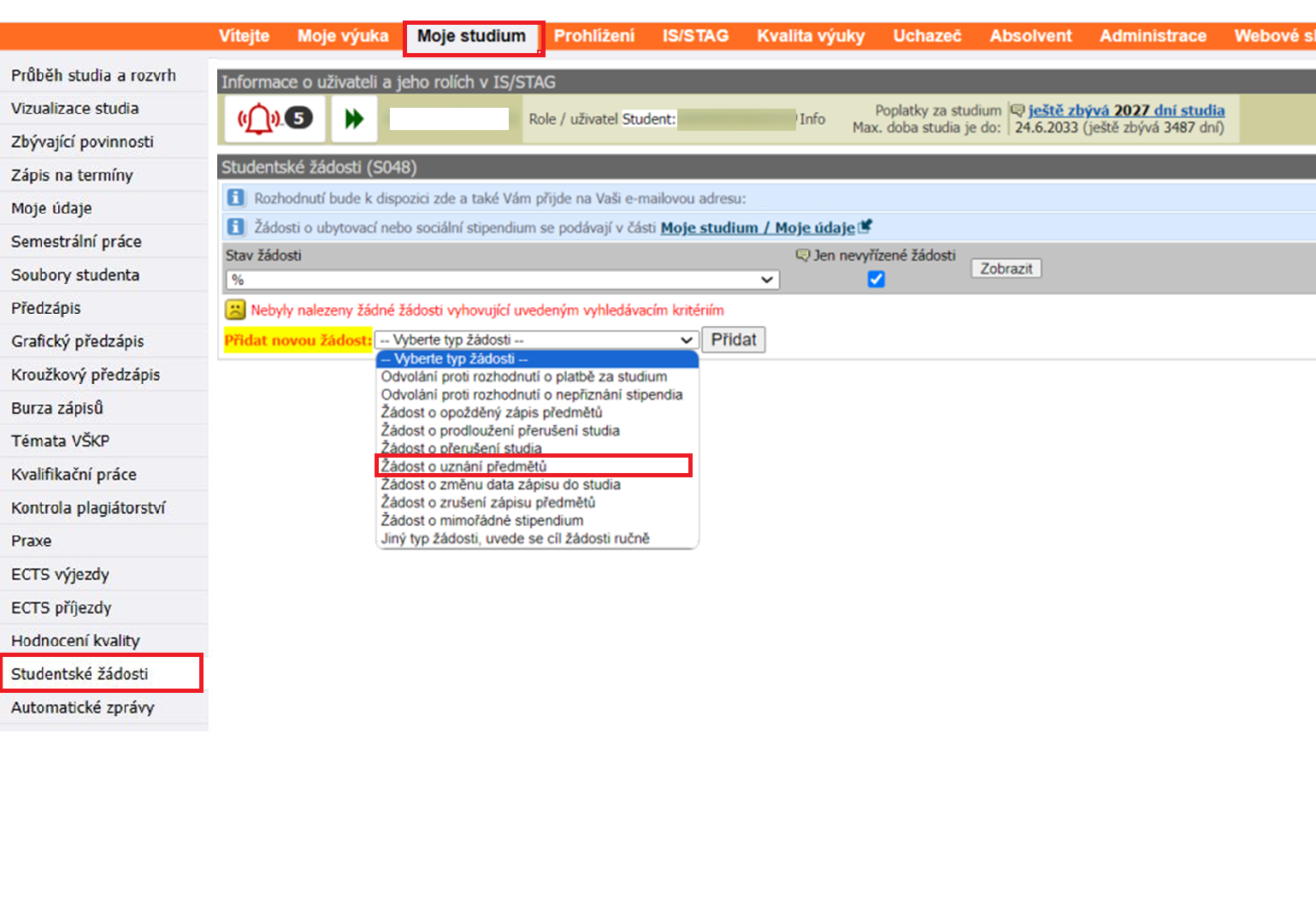Screen dimensions: 1316x911
Task: Switch to the Prohlížení tab
Action: click(x=593, y=36)
